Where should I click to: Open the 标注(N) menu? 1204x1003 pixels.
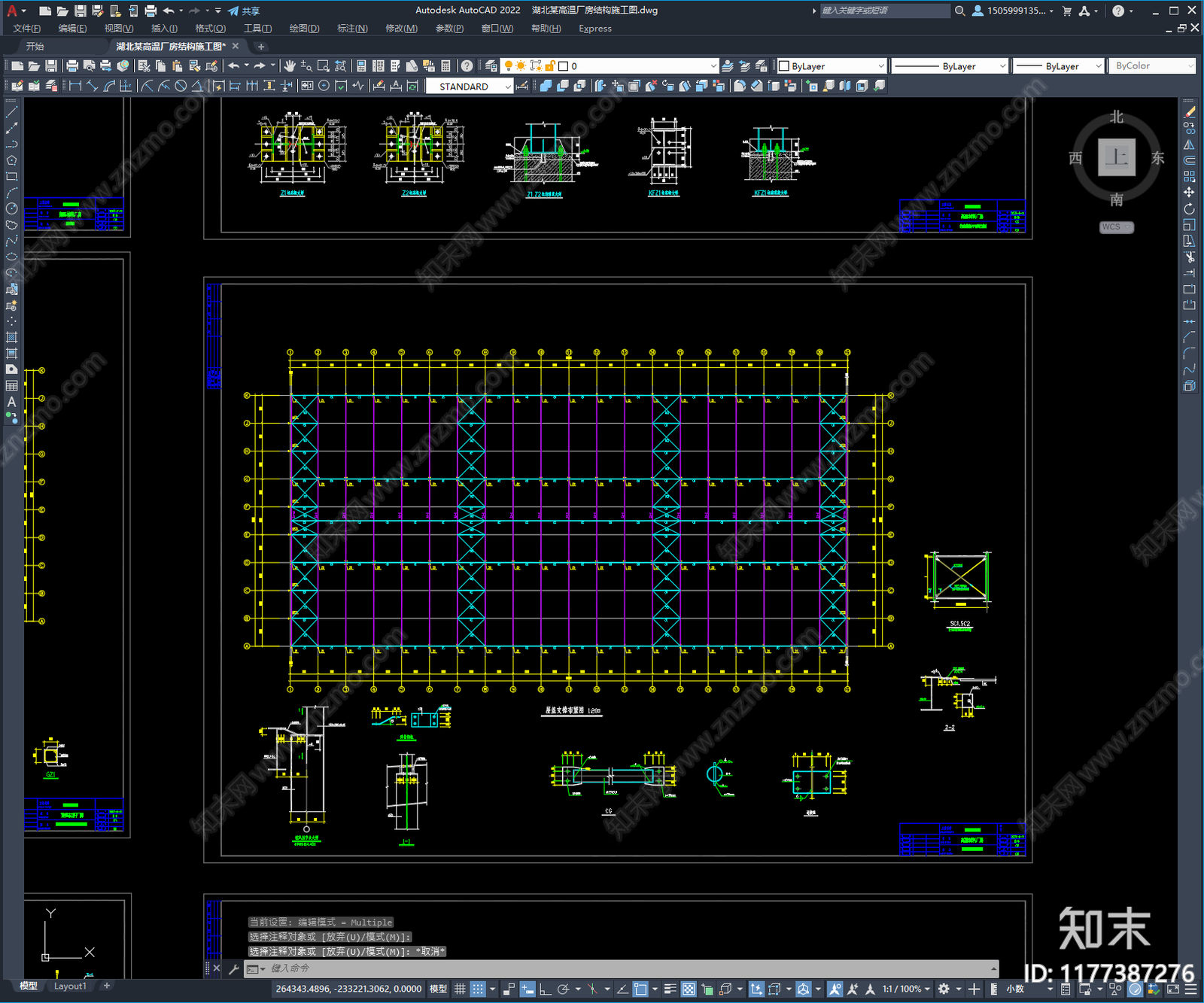(352, 29)
